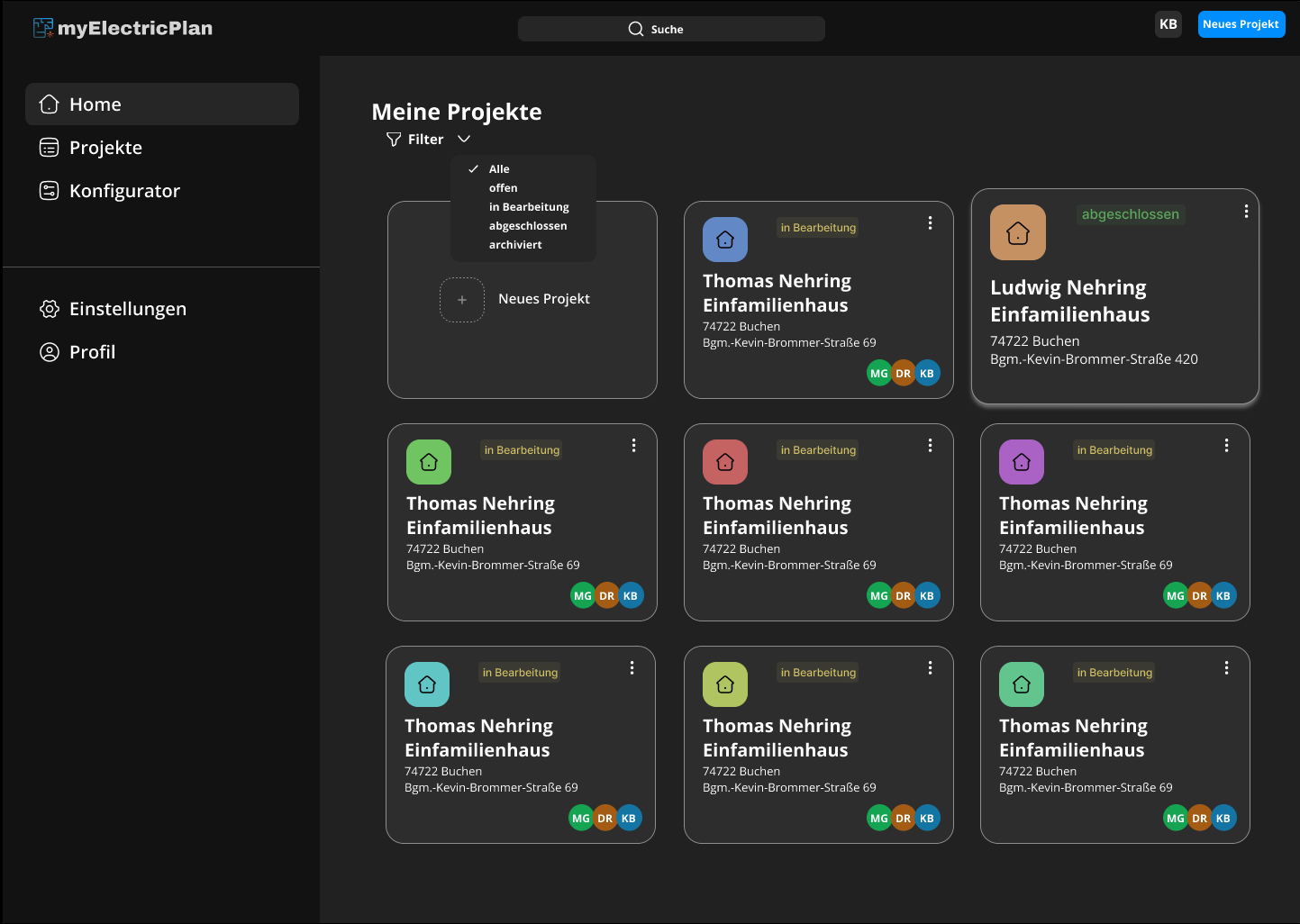Click 74722 Buchen on Ludwig Nehring card
This screenshot has width=1300, height=924.
pos(1034,341)
